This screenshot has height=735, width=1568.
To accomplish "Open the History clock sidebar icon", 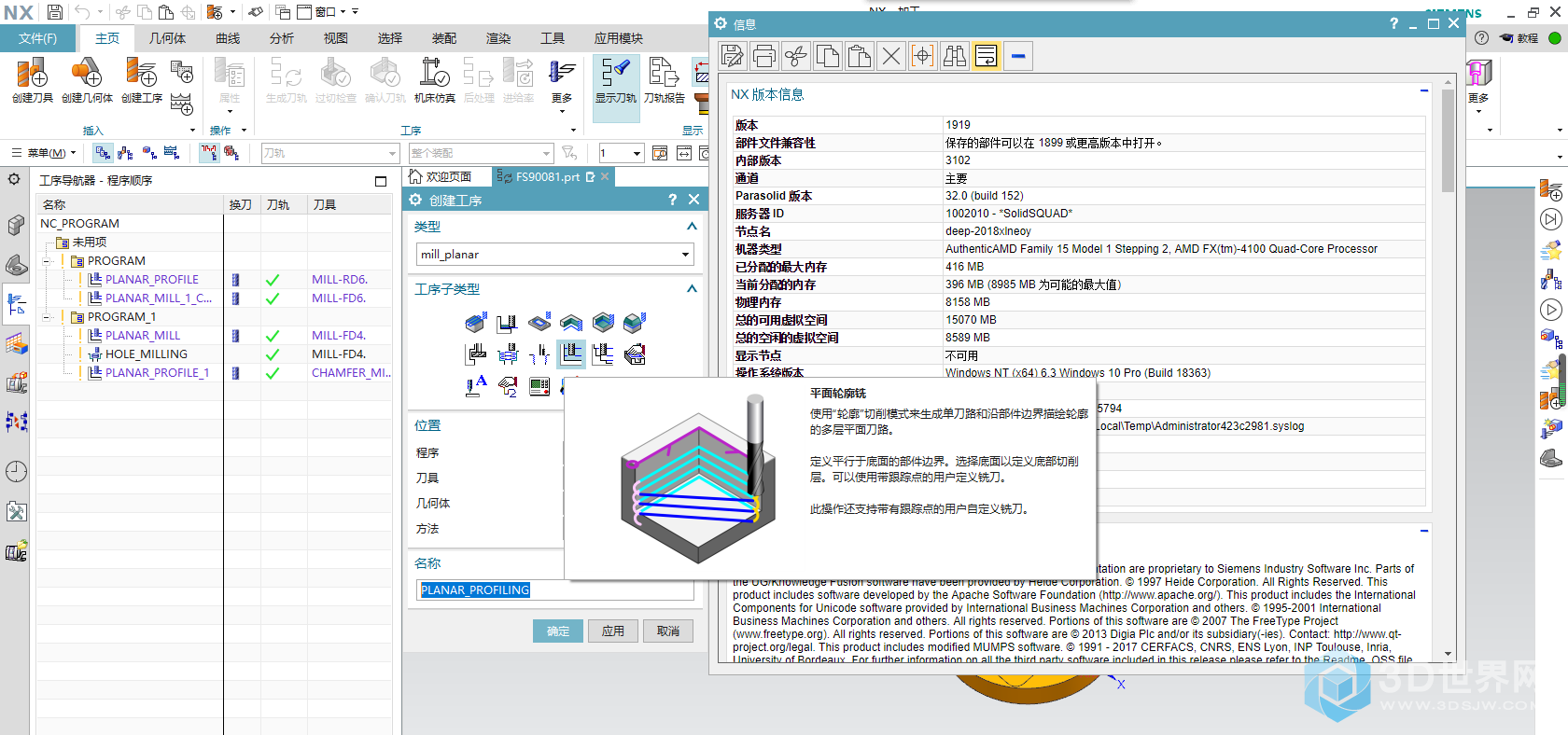I will coord(16,472).
